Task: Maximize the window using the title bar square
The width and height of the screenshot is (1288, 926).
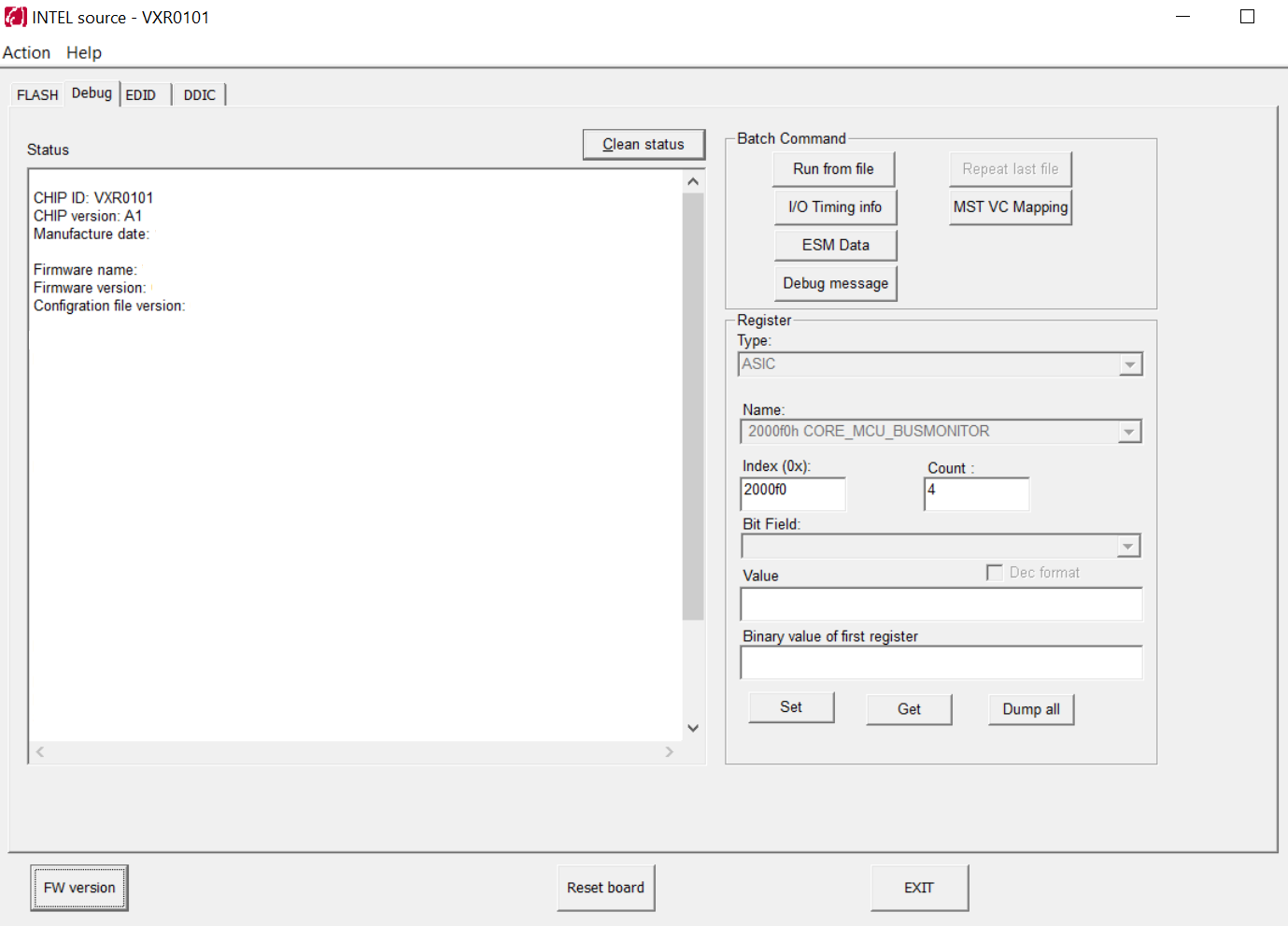Action: click(x=1247, y=17)
